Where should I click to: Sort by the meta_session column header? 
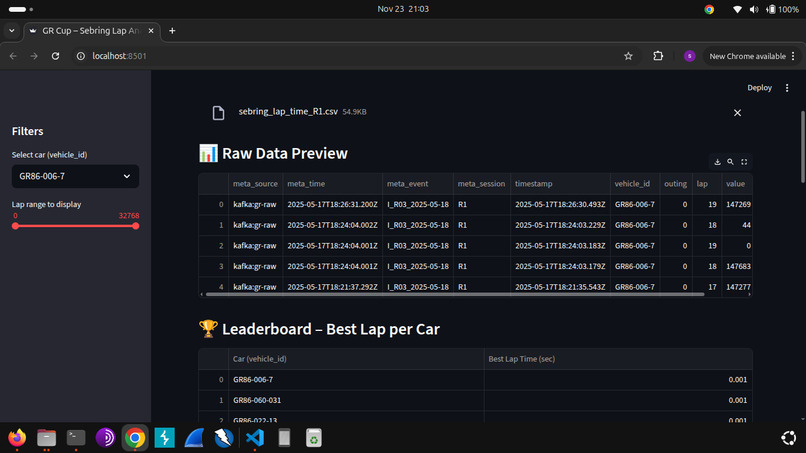click(x=482, y=184)
